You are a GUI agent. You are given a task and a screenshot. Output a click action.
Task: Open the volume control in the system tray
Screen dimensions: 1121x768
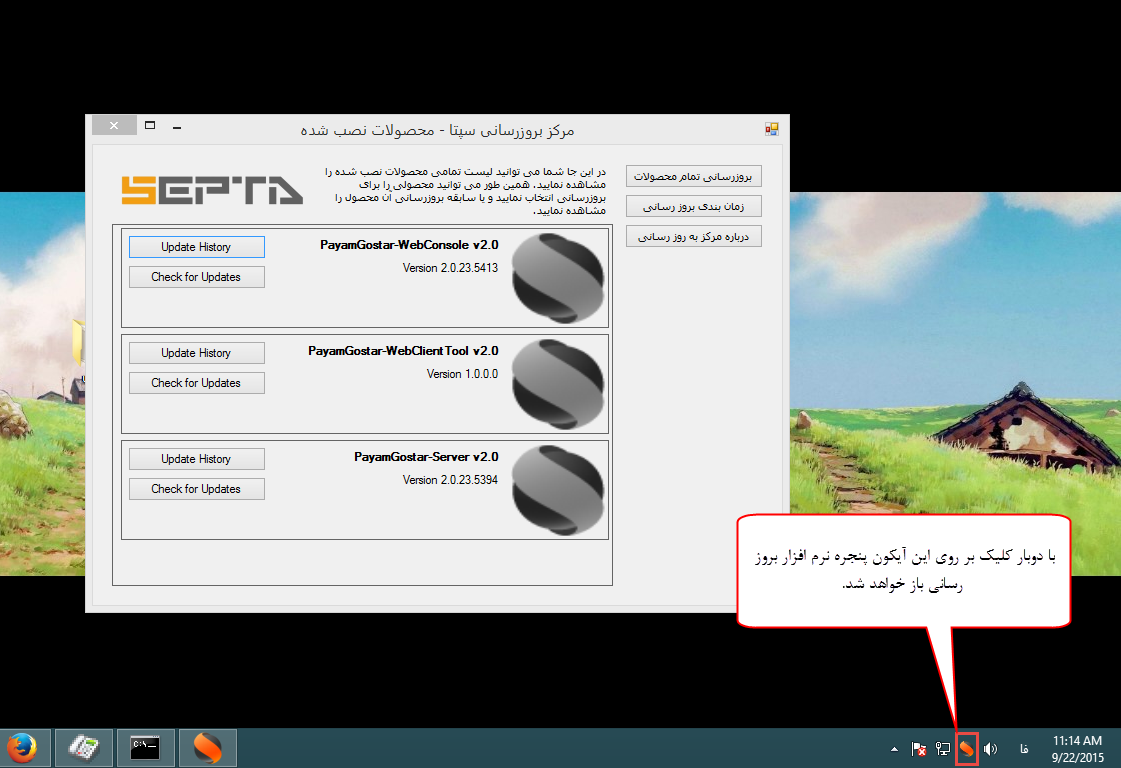(990, 749)
